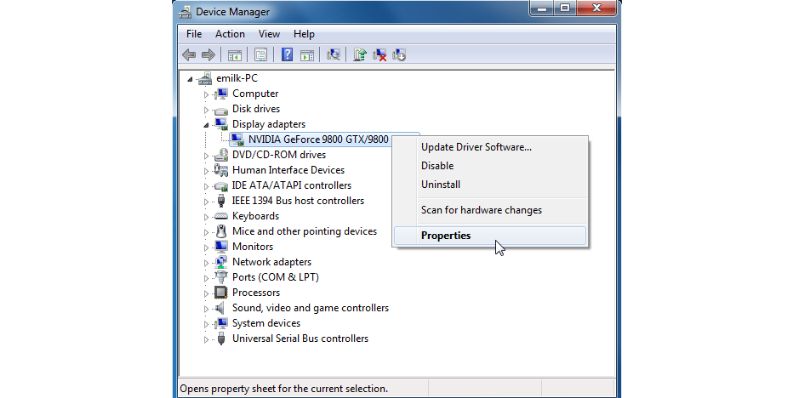Click the Scan for hardware changes toolbar icon
Image resolution: width=794 pixels, height=398 pixels.
point(333,54)
